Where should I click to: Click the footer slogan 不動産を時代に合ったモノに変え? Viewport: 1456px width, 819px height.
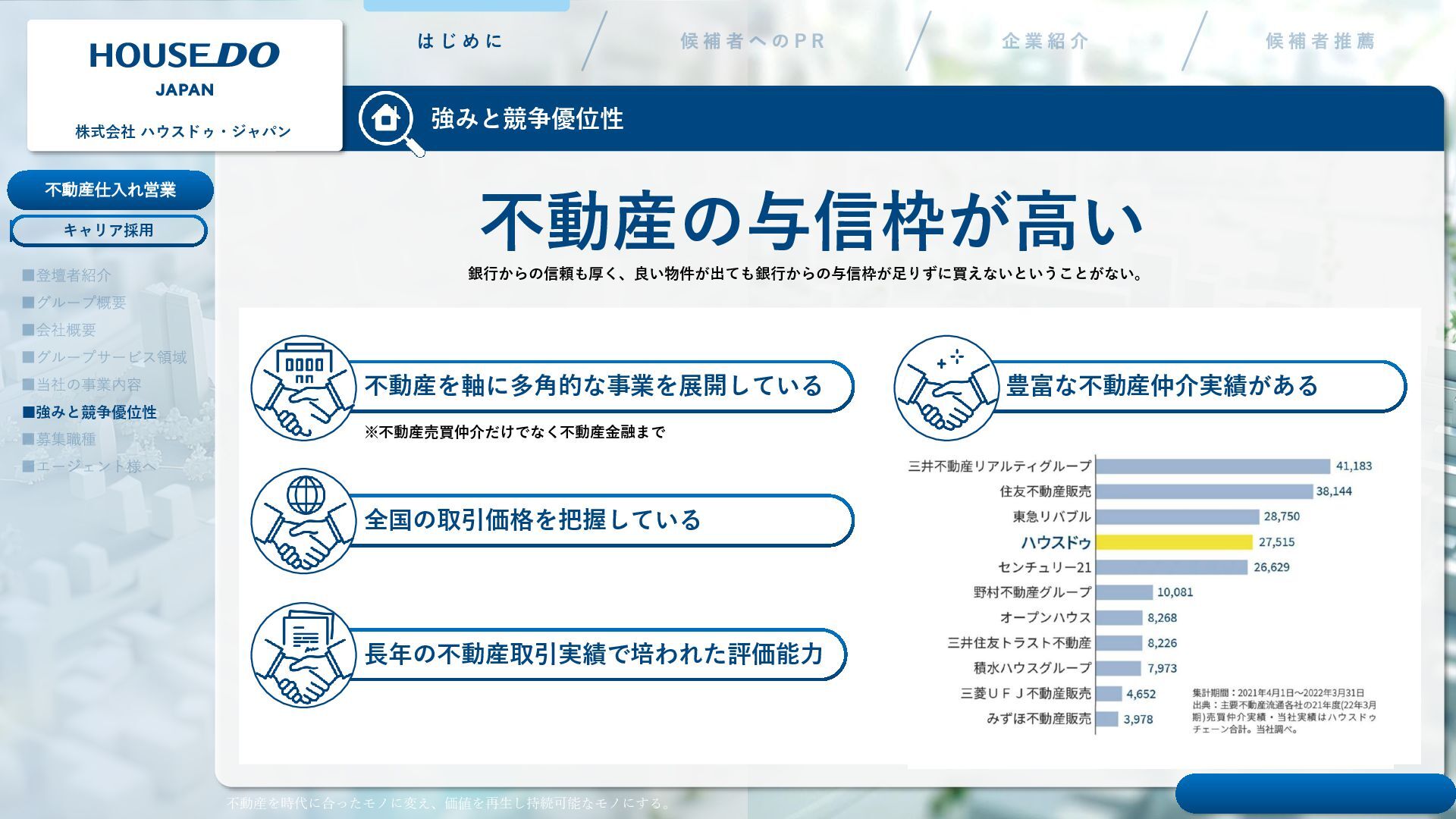coord(447,803)
